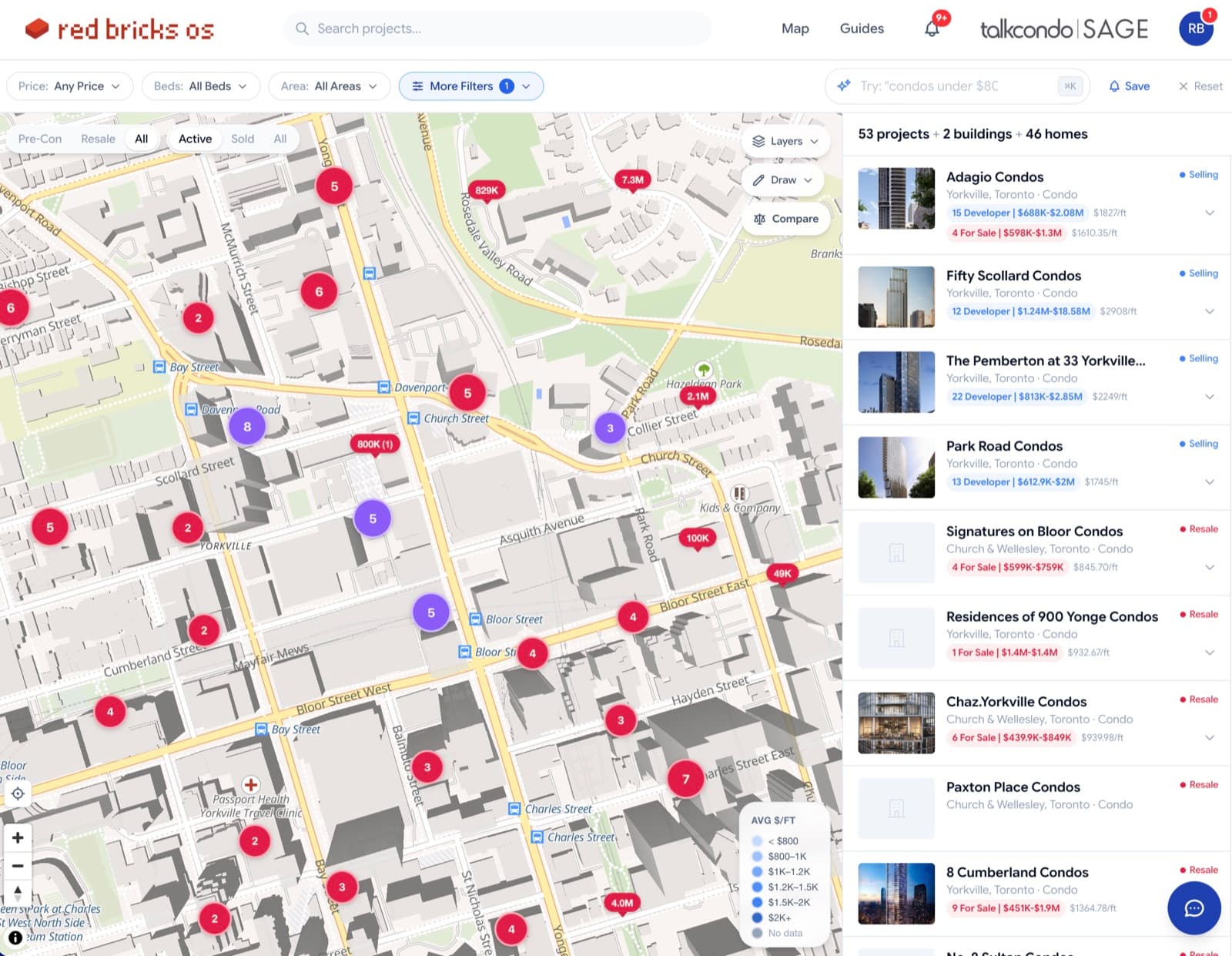This screenshot has width=1232, height=956.
Task: Expand Signatures on Bloor Condos chevron
Action: (x=1210, y=567)
